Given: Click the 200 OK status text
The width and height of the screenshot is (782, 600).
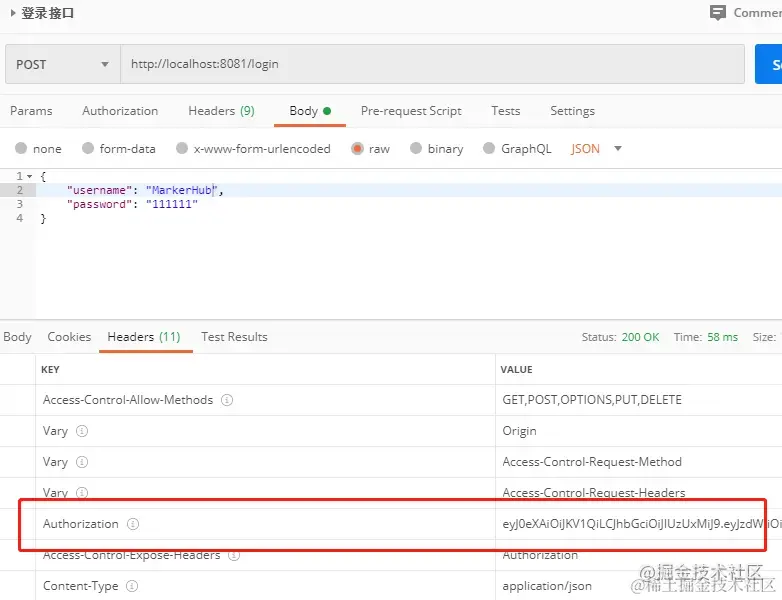Looking at the screenshot, I should coord(640,337).
